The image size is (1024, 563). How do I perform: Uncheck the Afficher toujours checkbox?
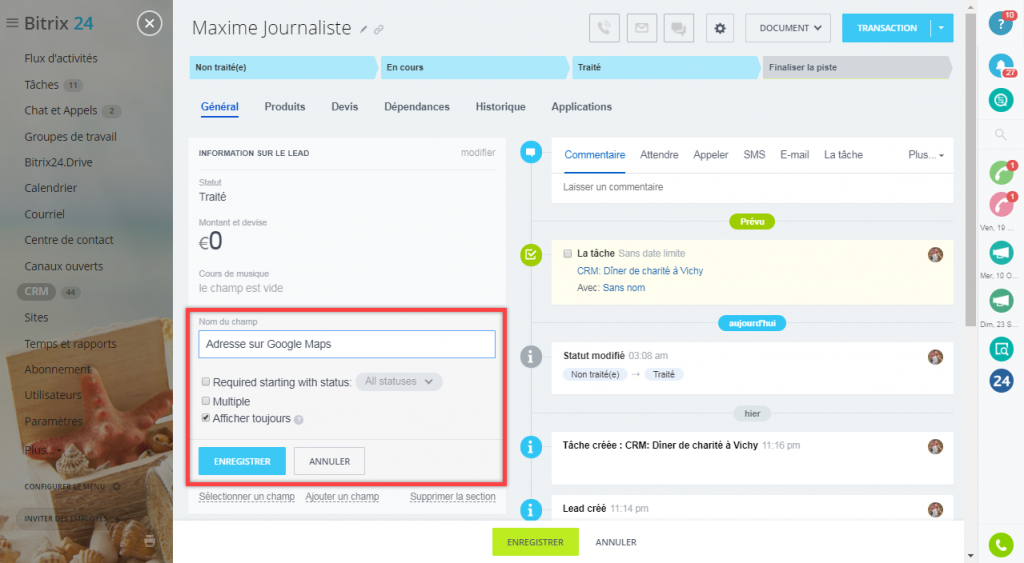206,418
